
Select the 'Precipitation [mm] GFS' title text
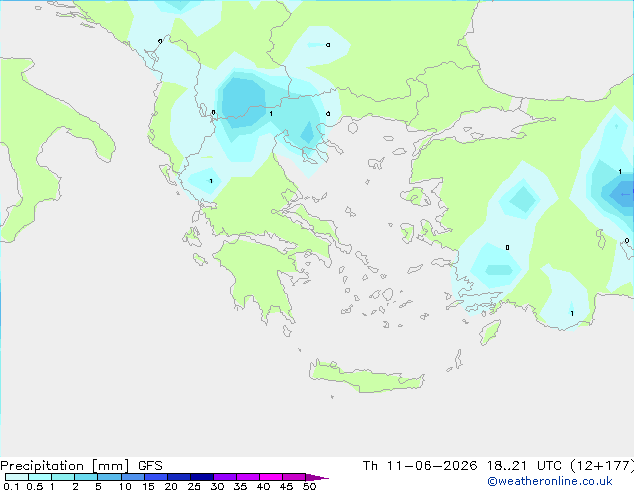click(81, 466)
